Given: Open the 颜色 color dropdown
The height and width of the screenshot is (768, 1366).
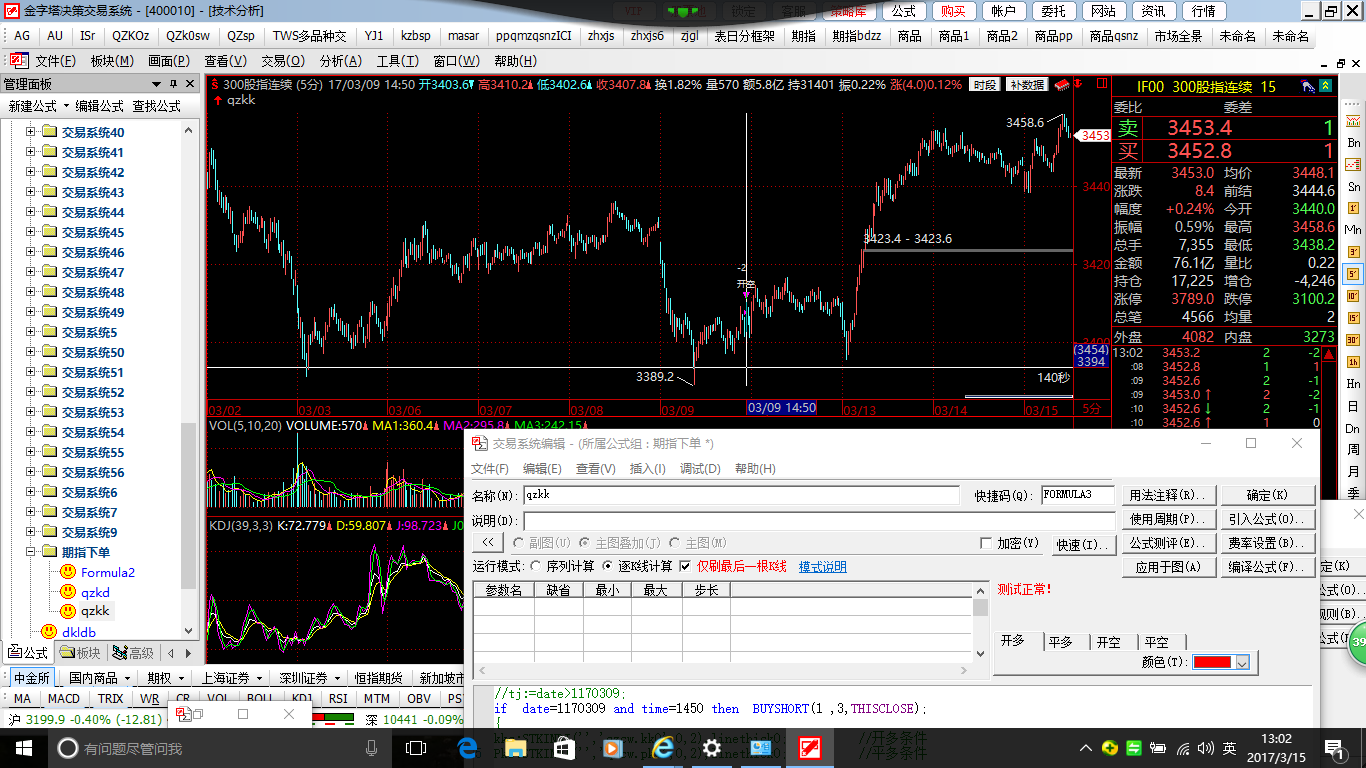Looking at the screenshot, I should pos(1242,663).
